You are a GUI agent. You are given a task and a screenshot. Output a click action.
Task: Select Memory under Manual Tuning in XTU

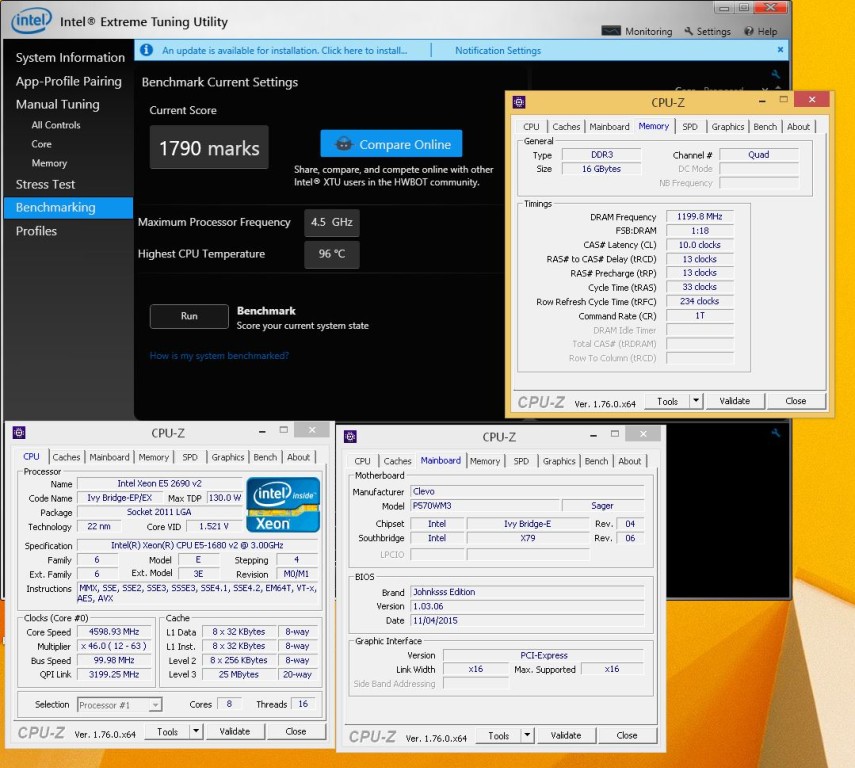point(49,163)
